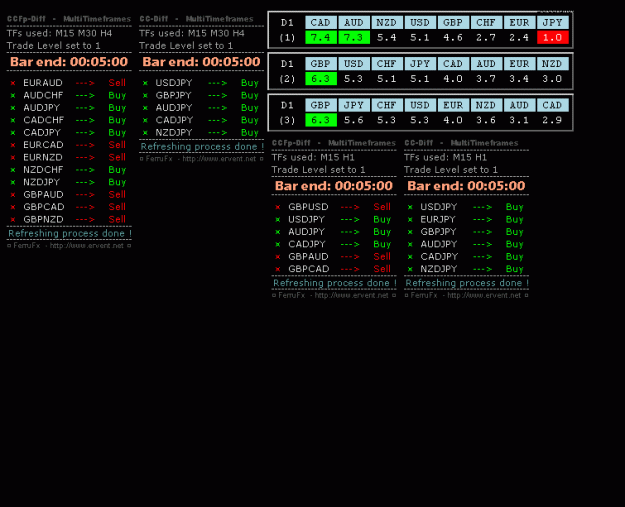This screenshot has width=625, height=507.
Task: Select the EURAUD pair label
Action: tap(43, 83)
